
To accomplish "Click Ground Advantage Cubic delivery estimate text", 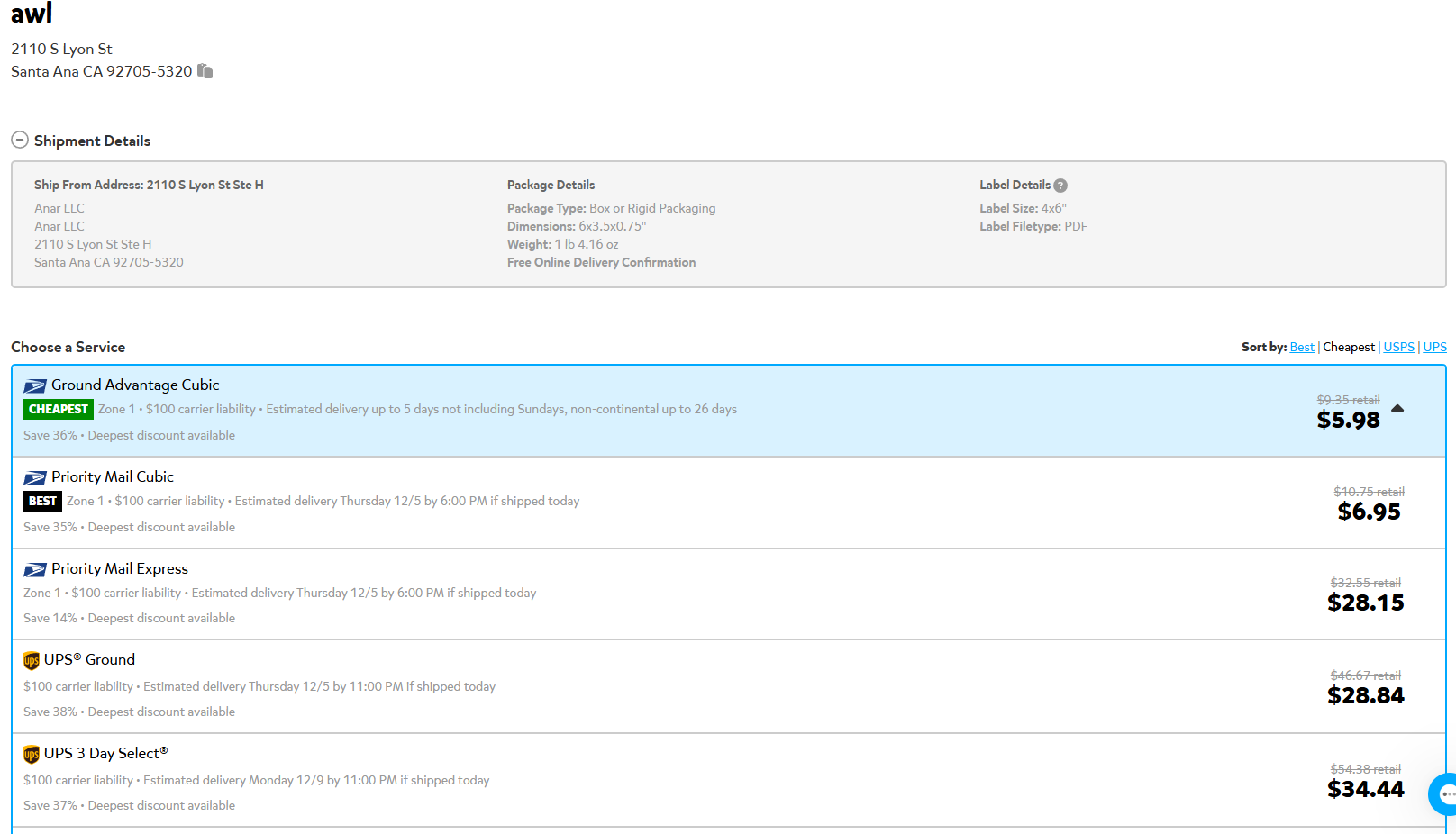I will [x=501, y=409].
